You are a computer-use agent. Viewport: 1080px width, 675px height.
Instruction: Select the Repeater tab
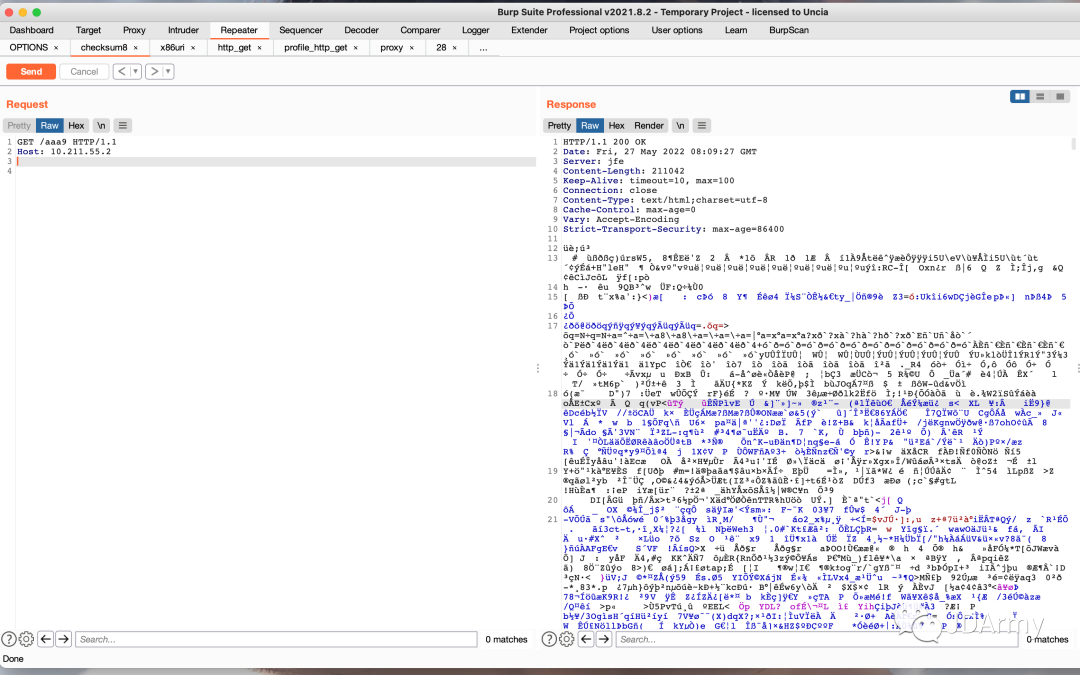[239, 30]
